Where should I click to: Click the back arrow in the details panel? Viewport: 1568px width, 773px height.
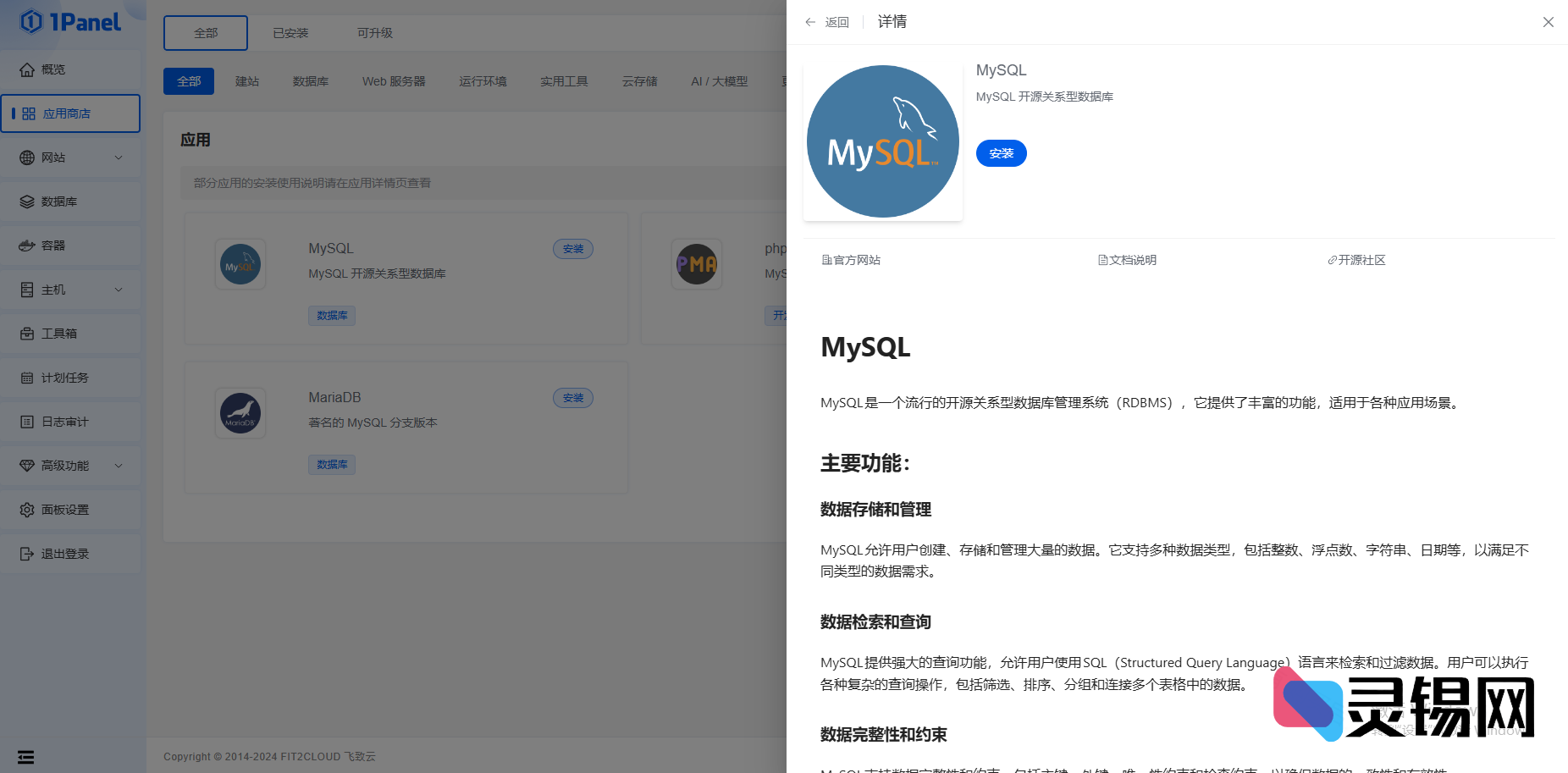click(810, 22)
